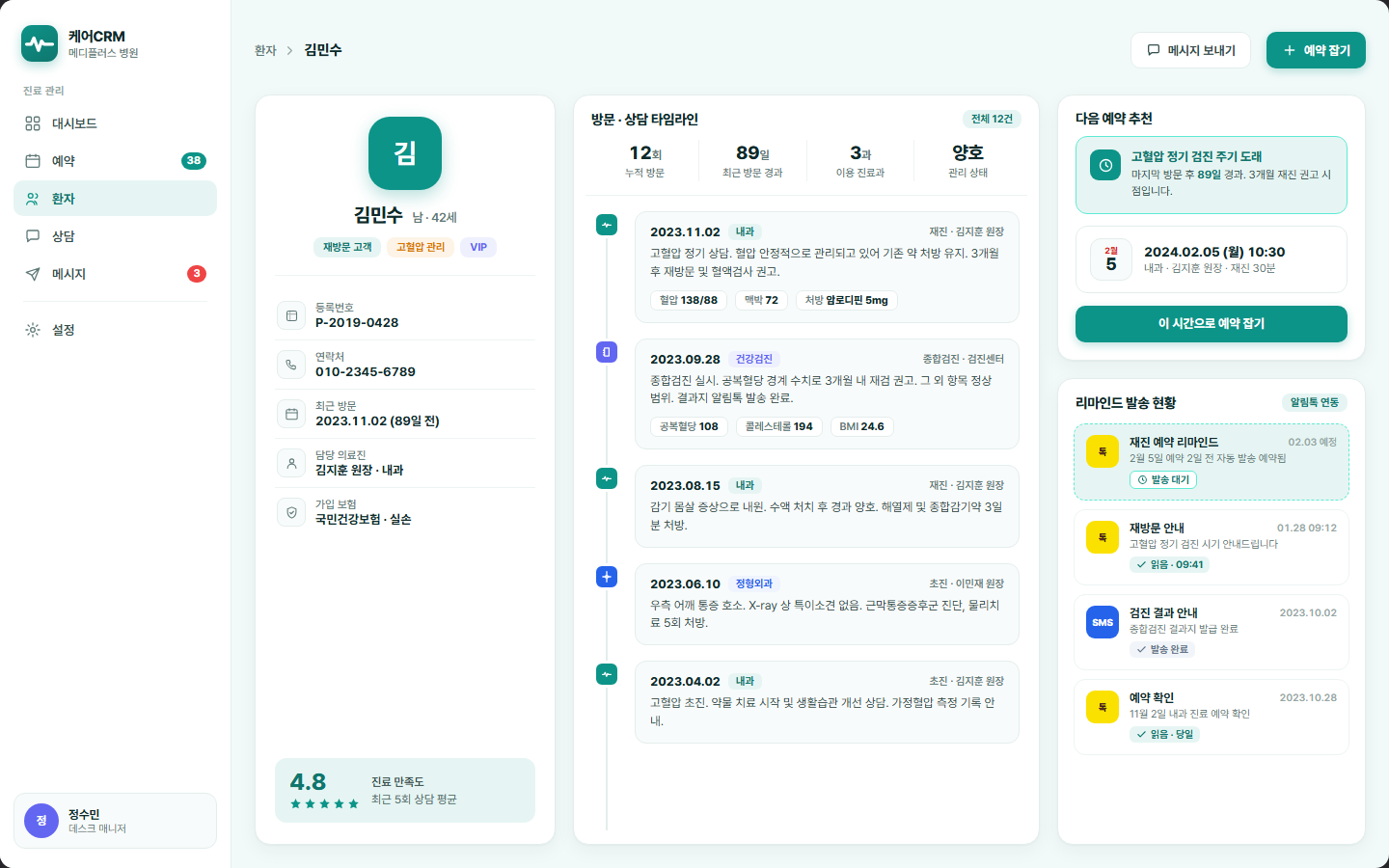Image resolution: width=1389 pixels, height=868 pixels.
Task: Click the 전체 12건 badge
Action: tap(992, 119)
